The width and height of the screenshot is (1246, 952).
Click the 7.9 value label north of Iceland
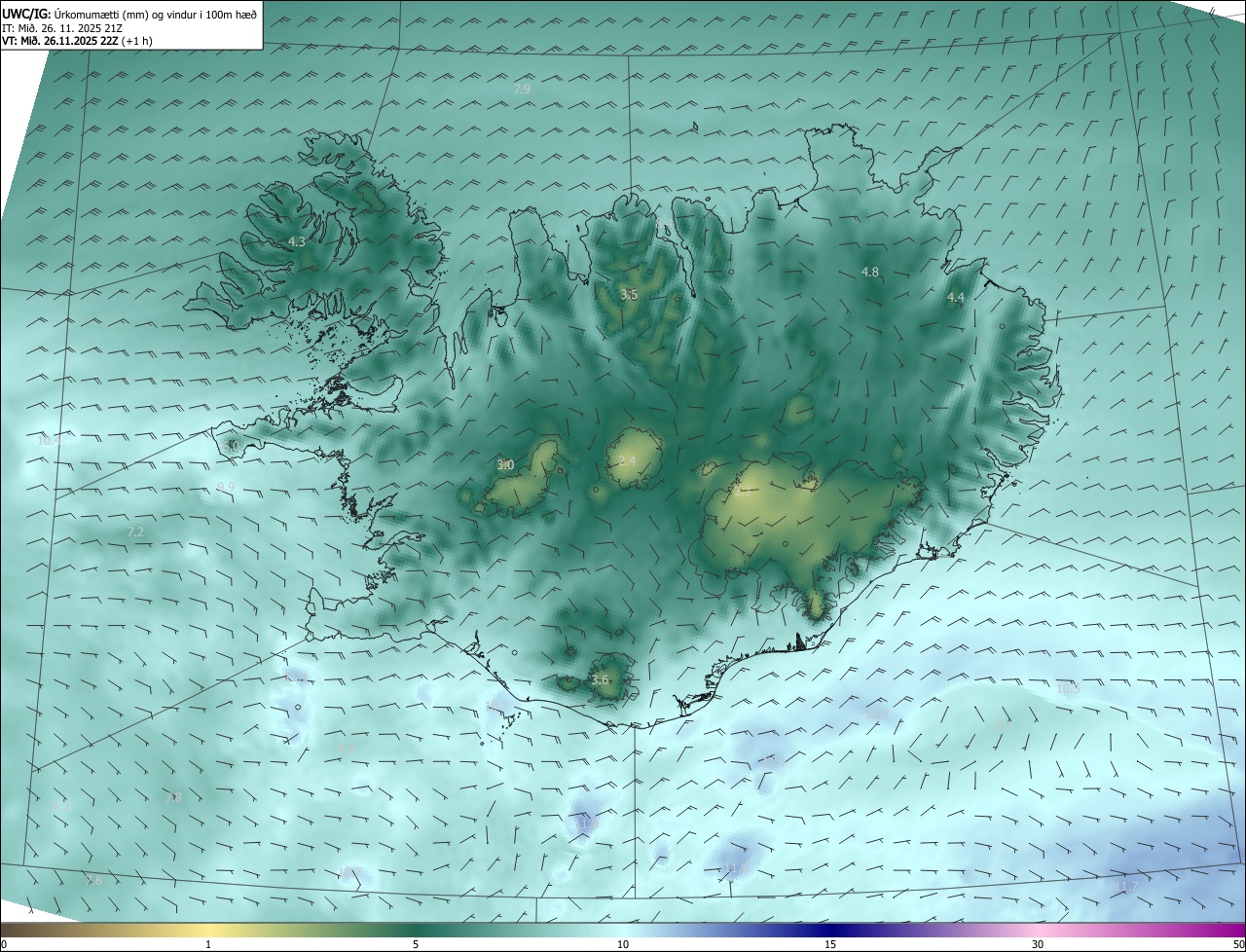point(522,89)
